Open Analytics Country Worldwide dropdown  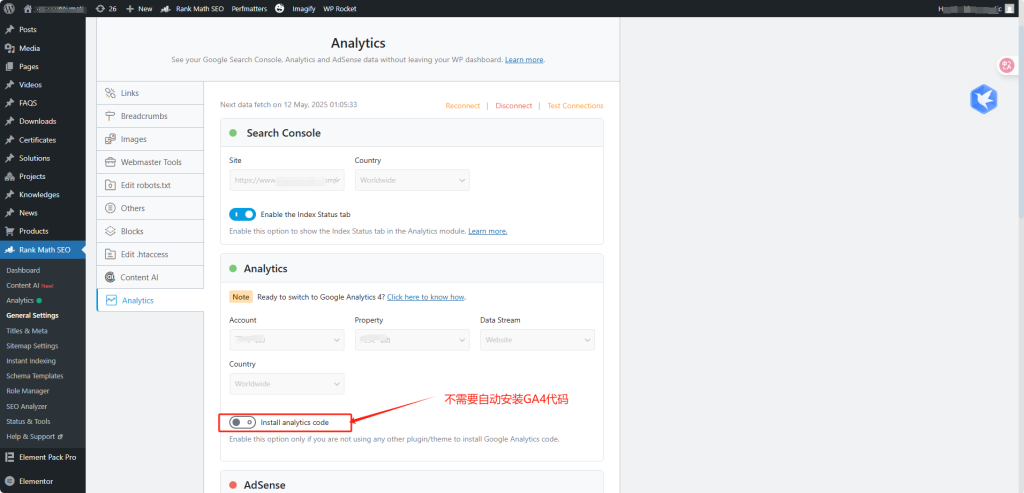click(287, 384)
